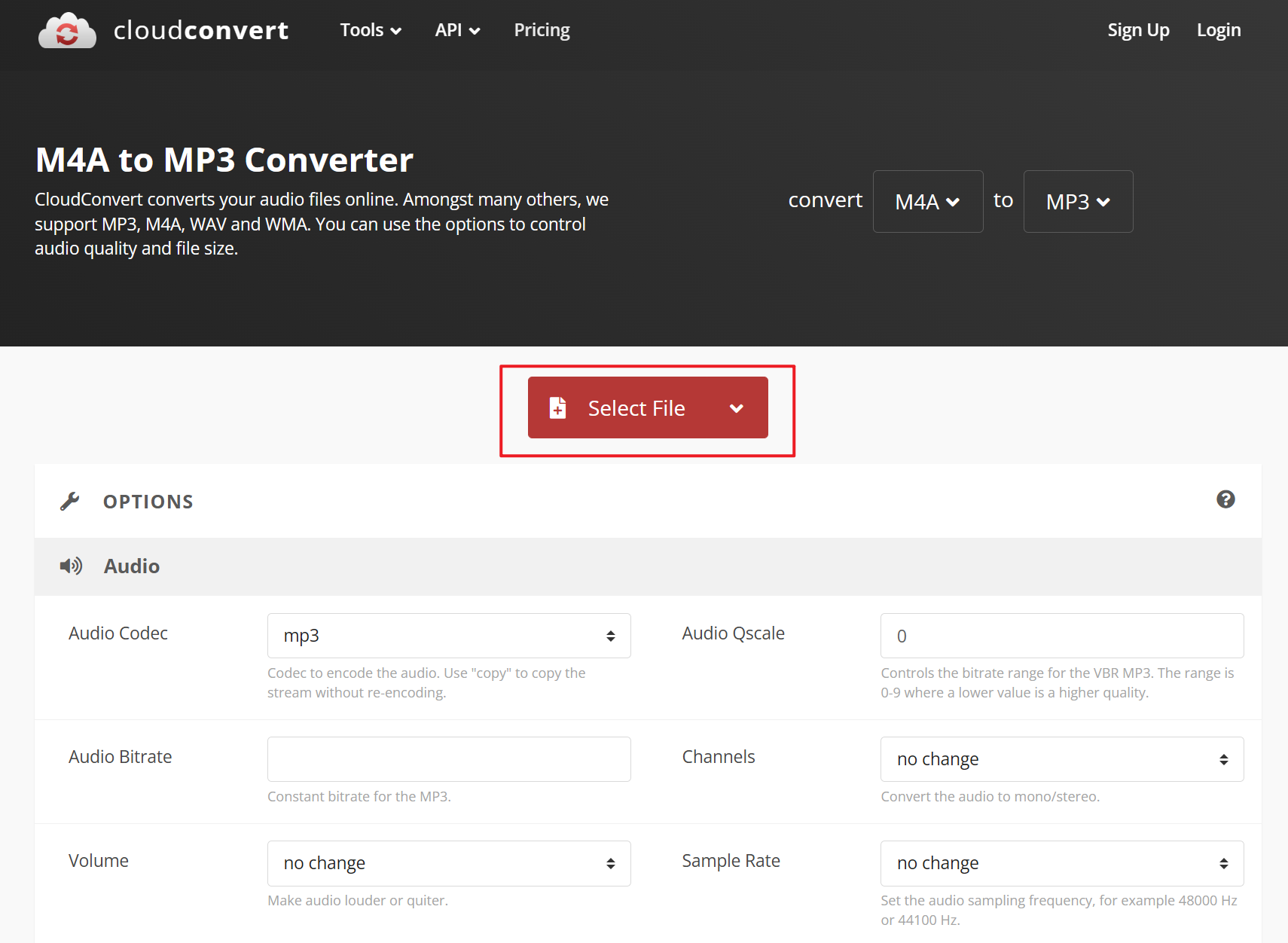Open the Tools menu

click(370, 30)
